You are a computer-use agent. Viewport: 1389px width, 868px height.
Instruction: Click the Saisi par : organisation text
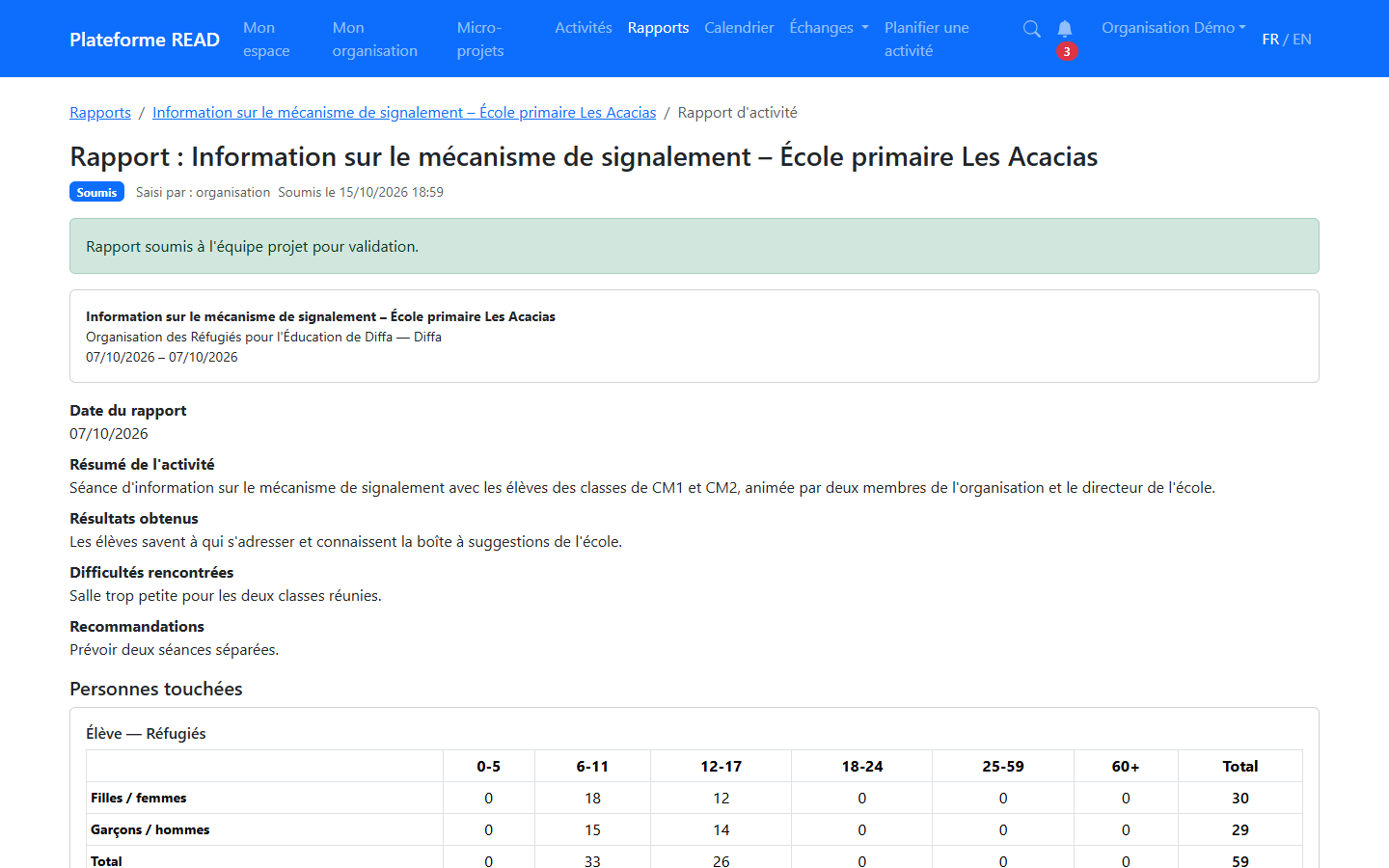pyautogui.click(x=203, y=192)
